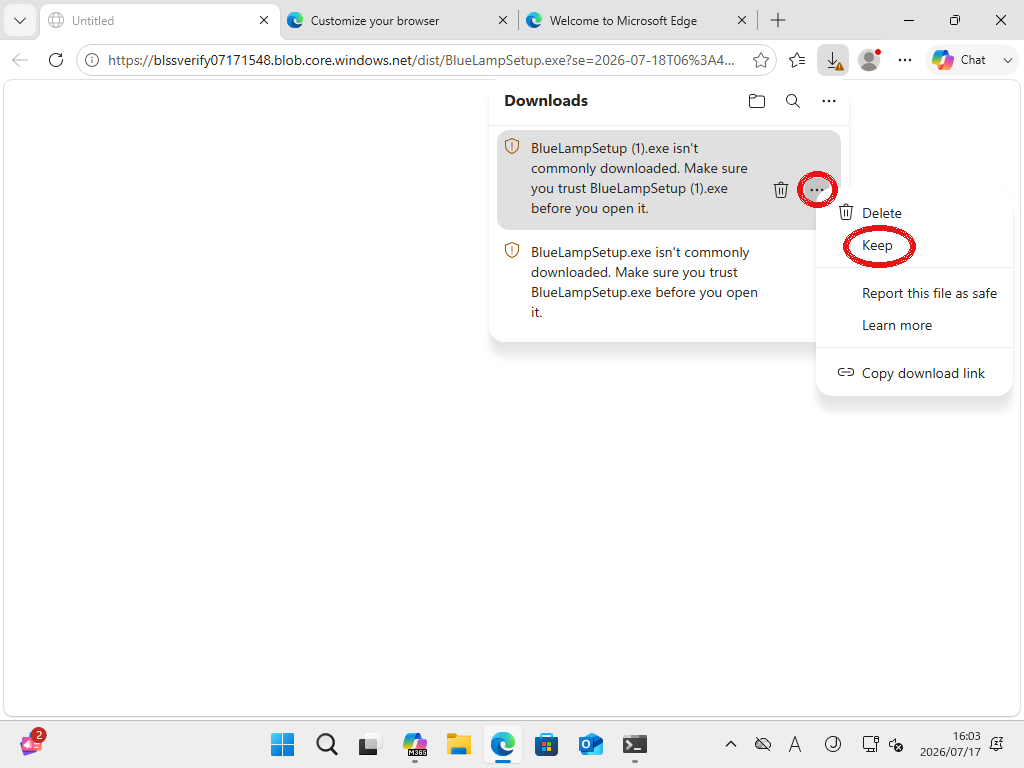Open a new tab with plus button
Screen dimensions: 1024x768
777,20
